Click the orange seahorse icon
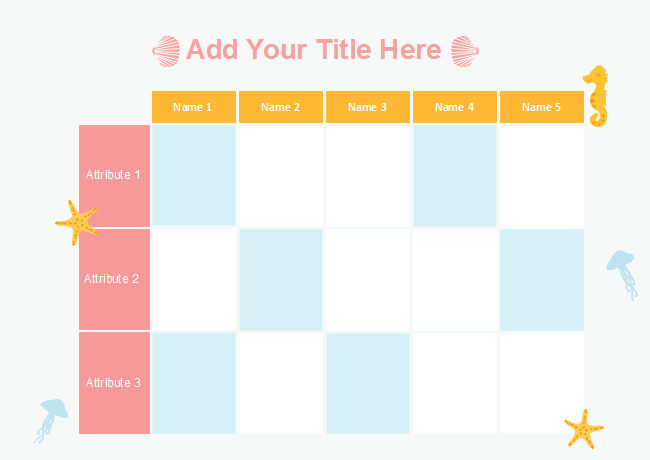The image size is (650, 460). (x=597, y=95)
